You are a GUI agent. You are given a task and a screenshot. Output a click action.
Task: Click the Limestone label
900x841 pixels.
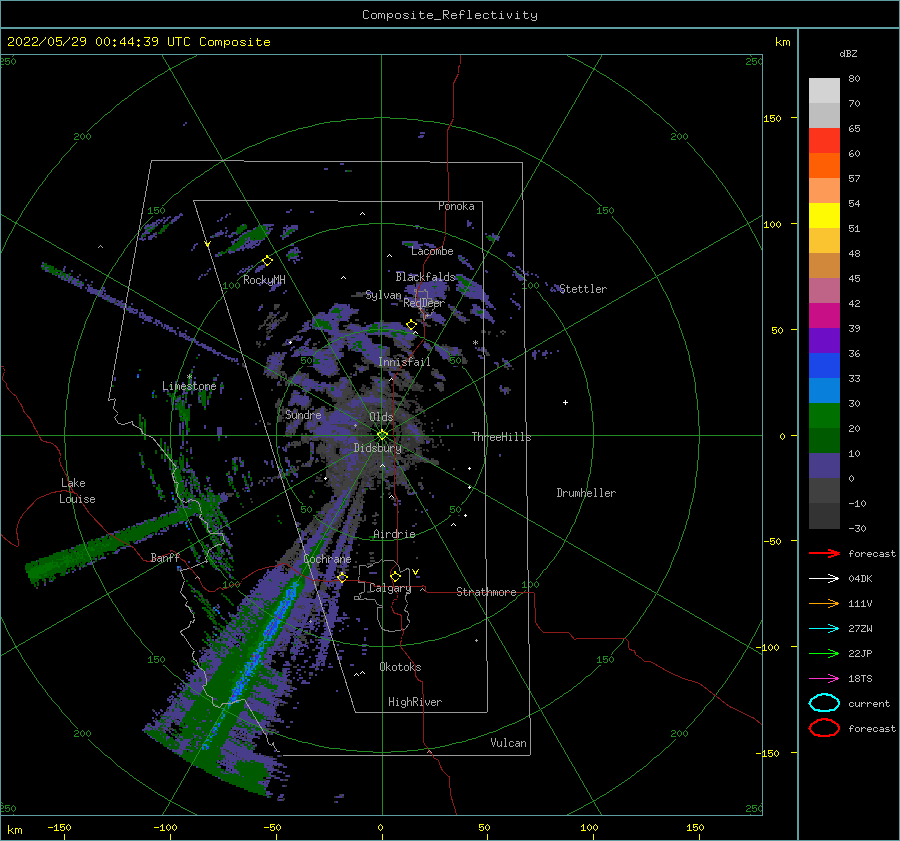pos(189,386)
